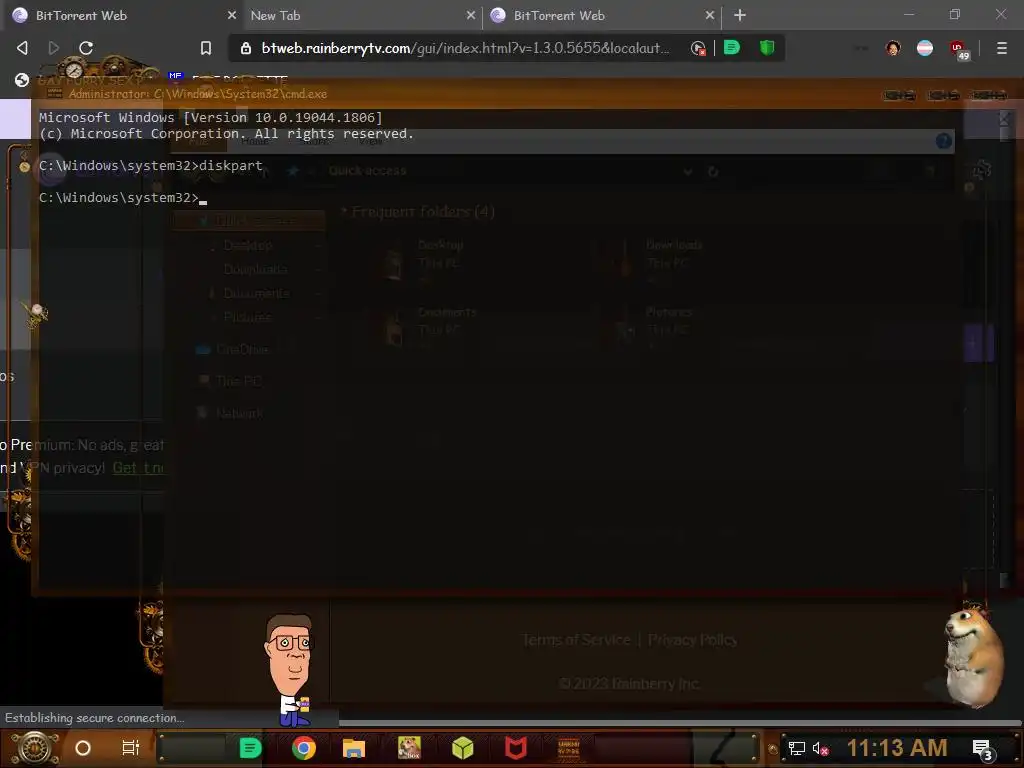Click Privacy Policy link behind cmd
The width and height of the screenshot is (1024, 768).
point(692,640)
